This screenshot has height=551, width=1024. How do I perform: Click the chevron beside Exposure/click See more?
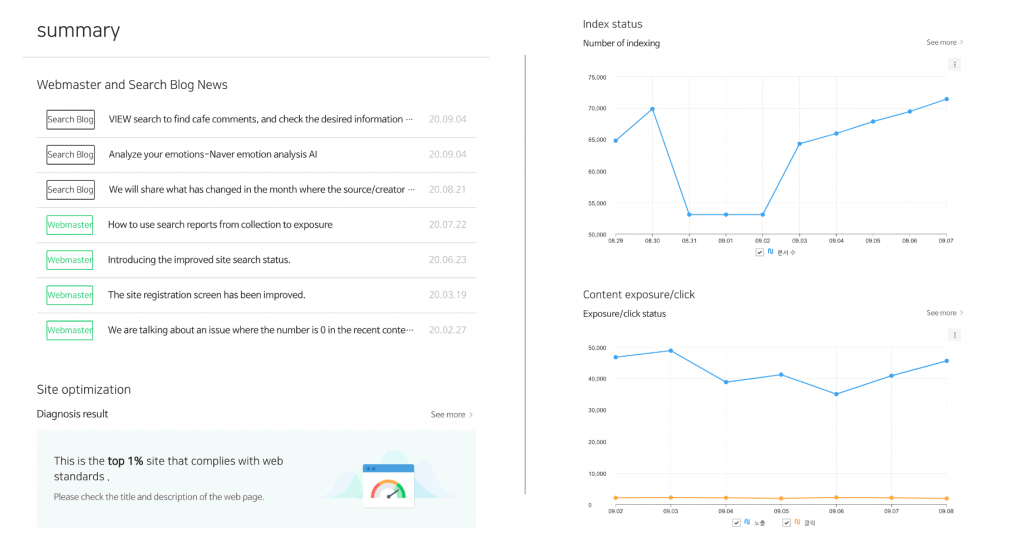pyautogui.click(x=961, y=312)
